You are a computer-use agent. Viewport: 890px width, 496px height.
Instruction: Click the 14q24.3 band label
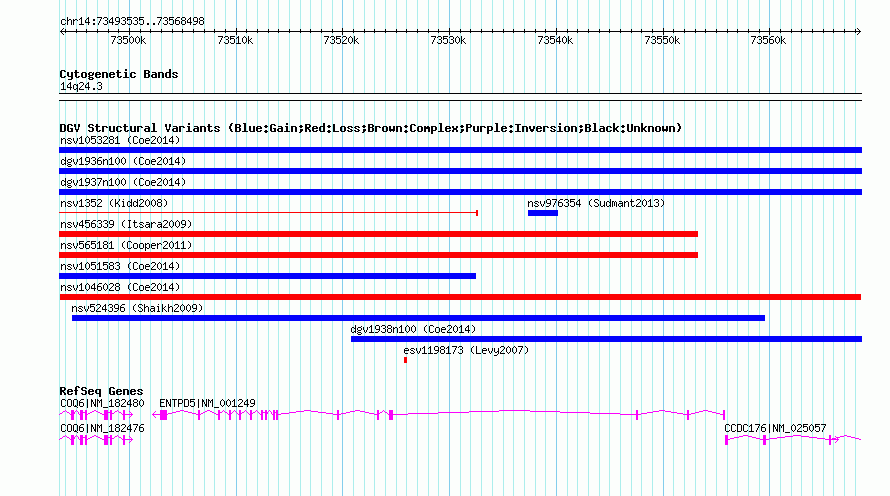(81, 86)
